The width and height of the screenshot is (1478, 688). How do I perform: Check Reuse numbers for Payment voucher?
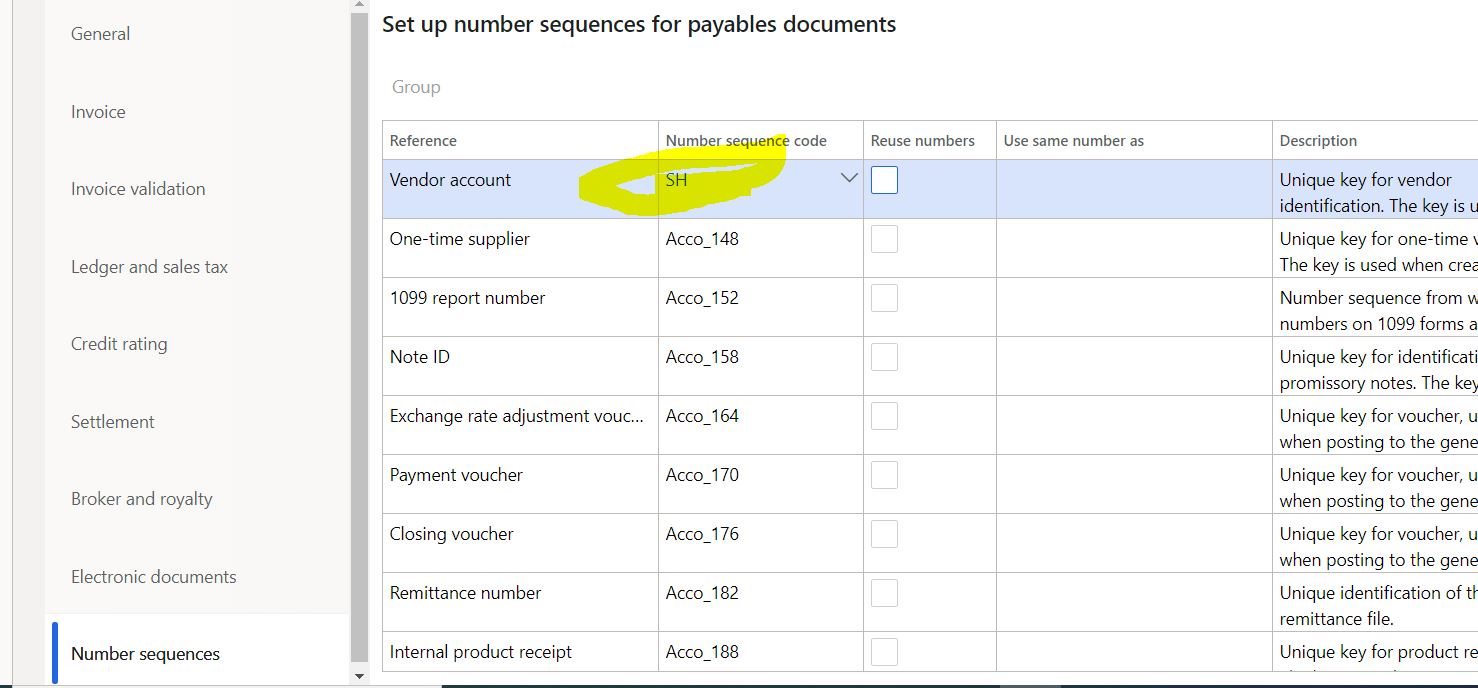[884, 475]
